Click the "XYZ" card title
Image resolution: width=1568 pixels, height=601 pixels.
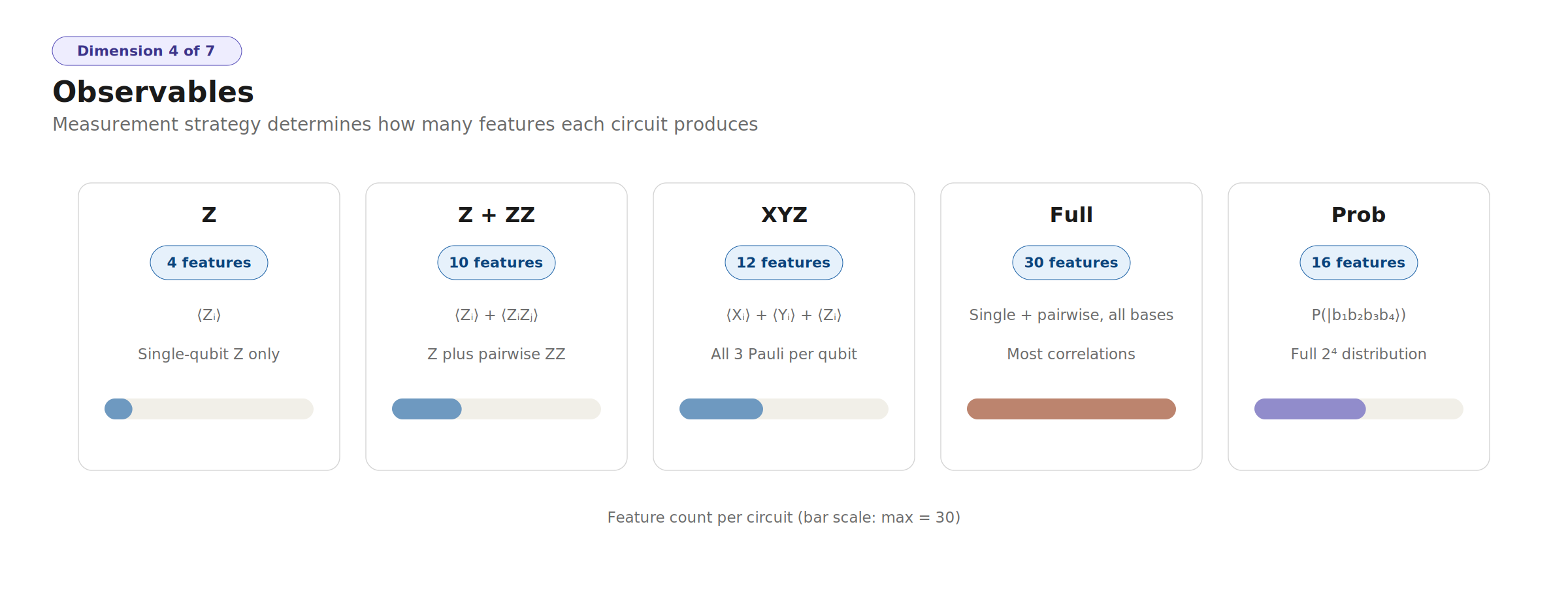coord(783,215)
